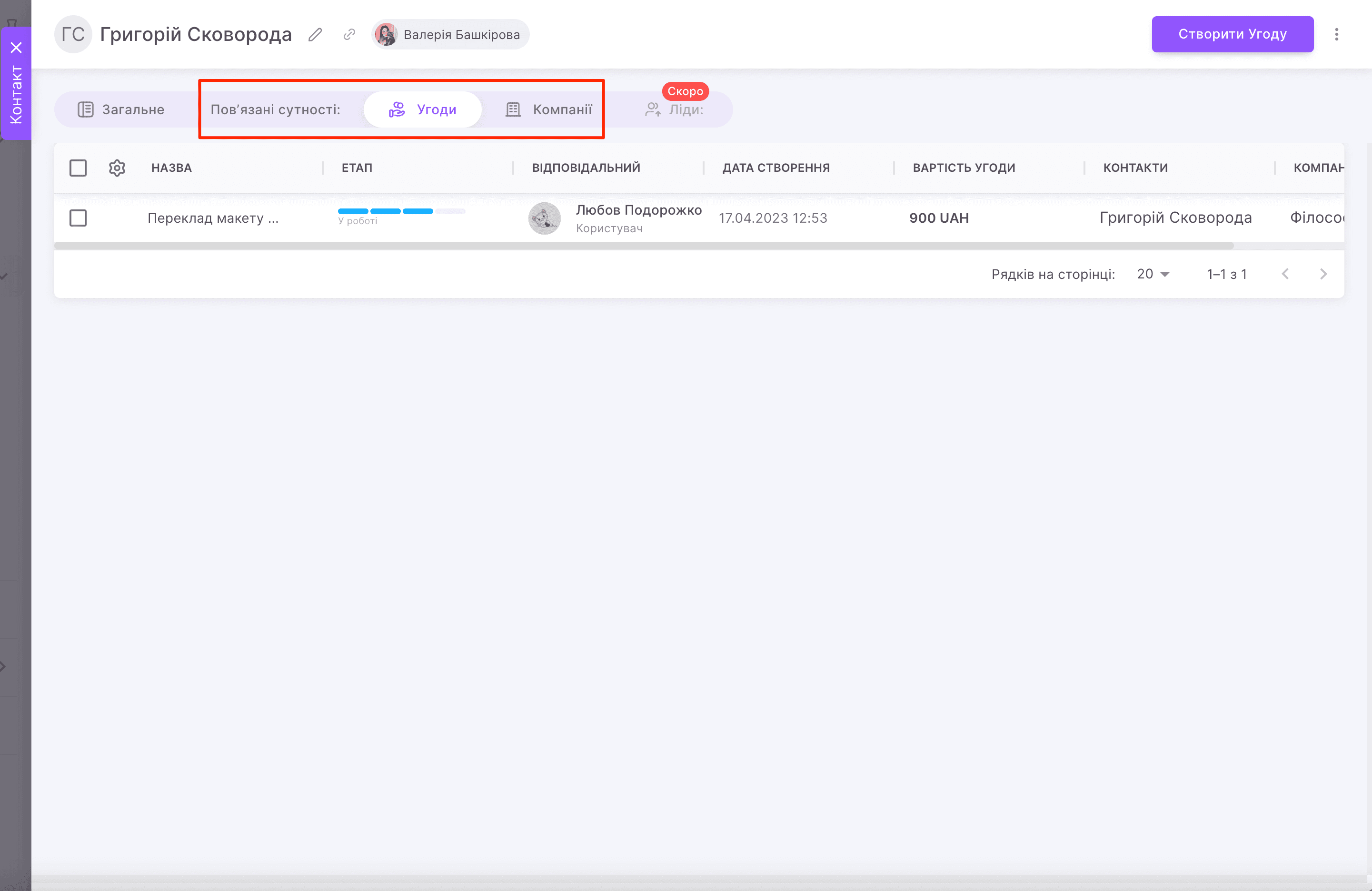
Task: Check the Переклад макету row checkbox
Action: click(x=78, y=218)
